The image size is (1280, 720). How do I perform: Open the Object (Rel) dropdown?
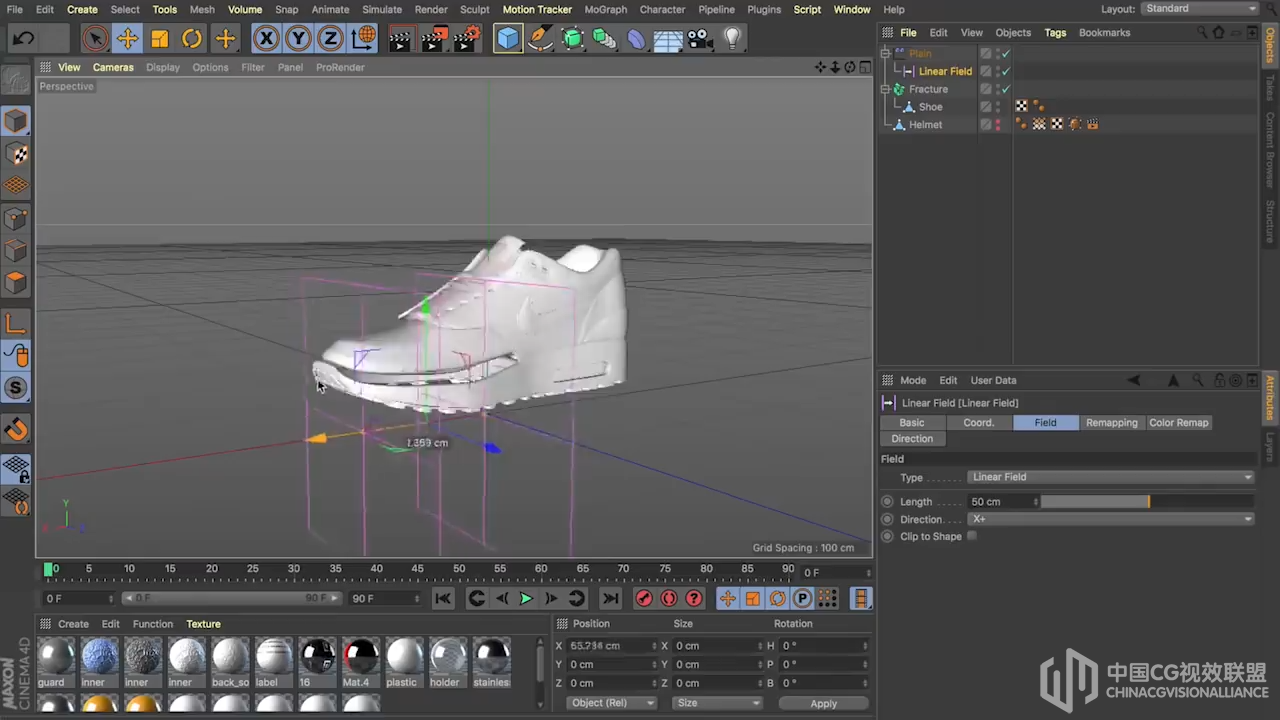click(x=612, y=703)
